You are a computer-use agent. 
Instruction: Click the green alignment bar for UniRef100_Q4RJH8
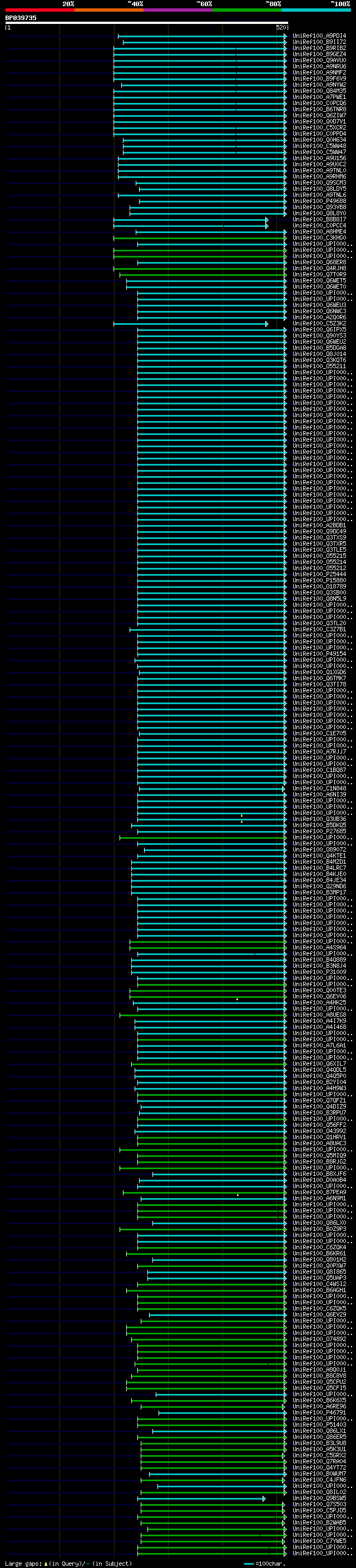(200, 269)
